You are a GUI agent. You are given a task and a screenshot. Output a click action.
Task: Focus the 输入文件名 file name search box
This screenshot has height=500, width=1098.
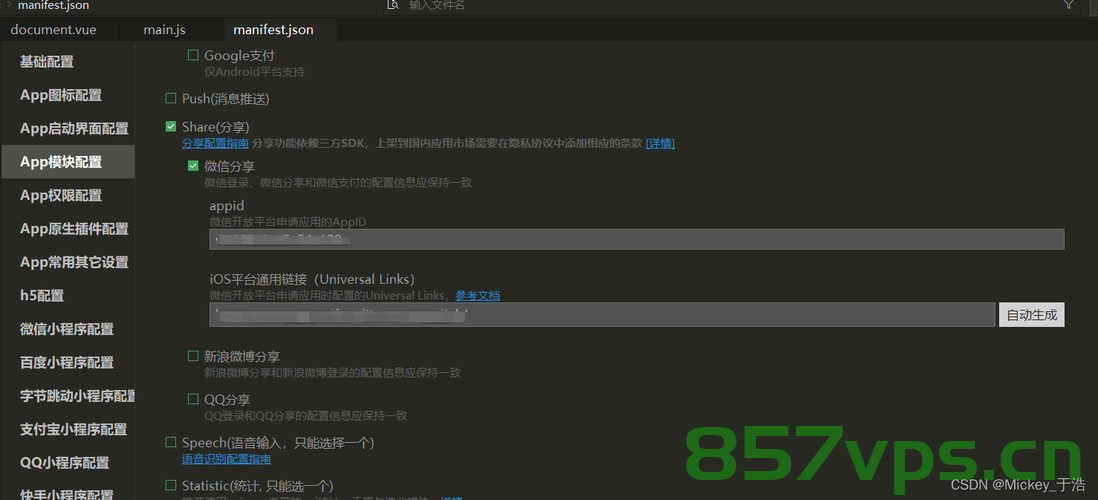tap(728, 5)
